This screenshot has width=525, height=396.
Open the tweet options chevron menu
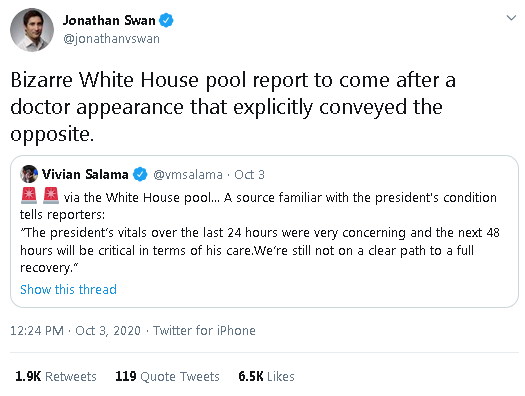pos(511,18)
